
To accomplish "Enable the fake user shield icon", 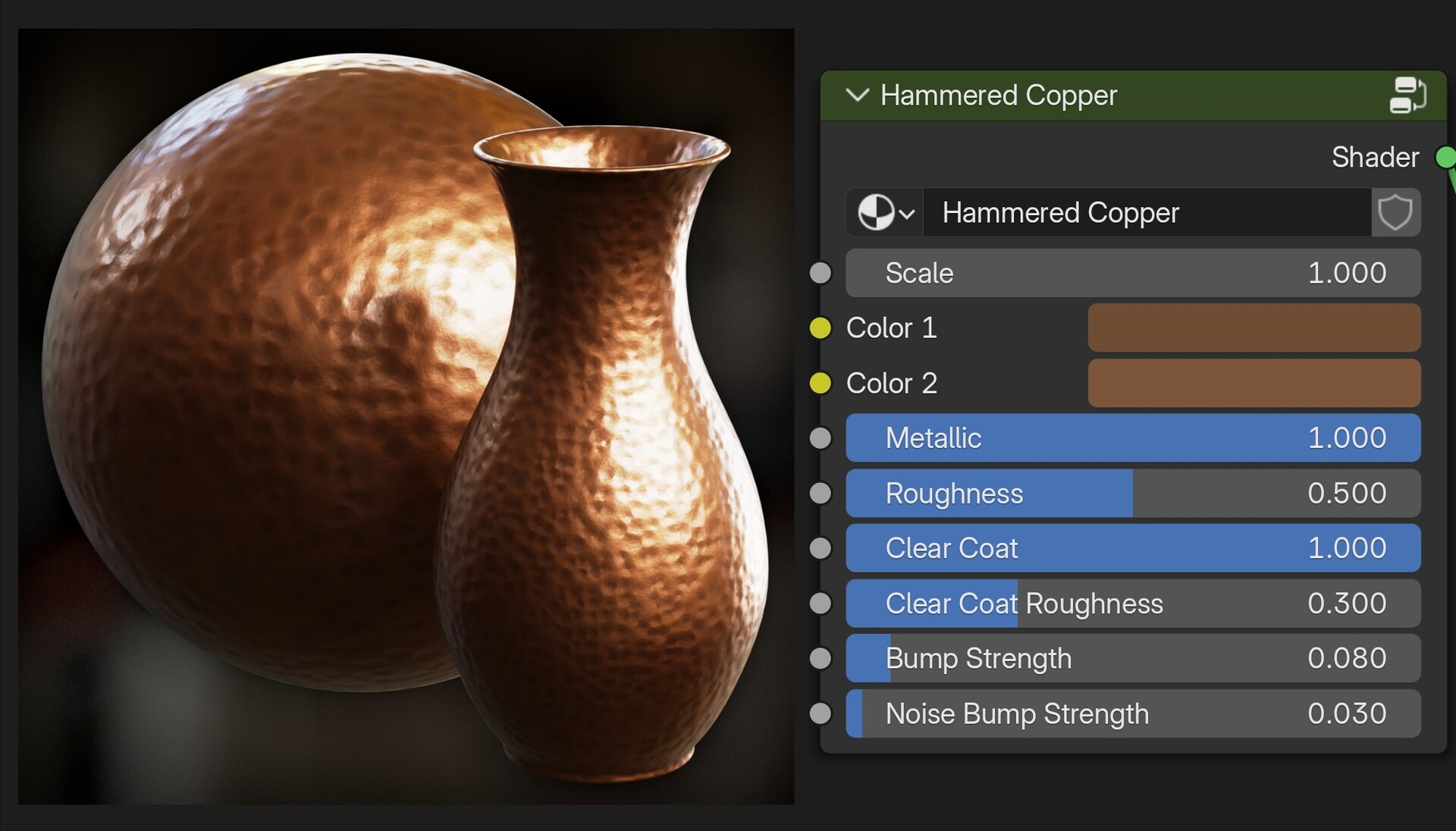I will 1395,212.
